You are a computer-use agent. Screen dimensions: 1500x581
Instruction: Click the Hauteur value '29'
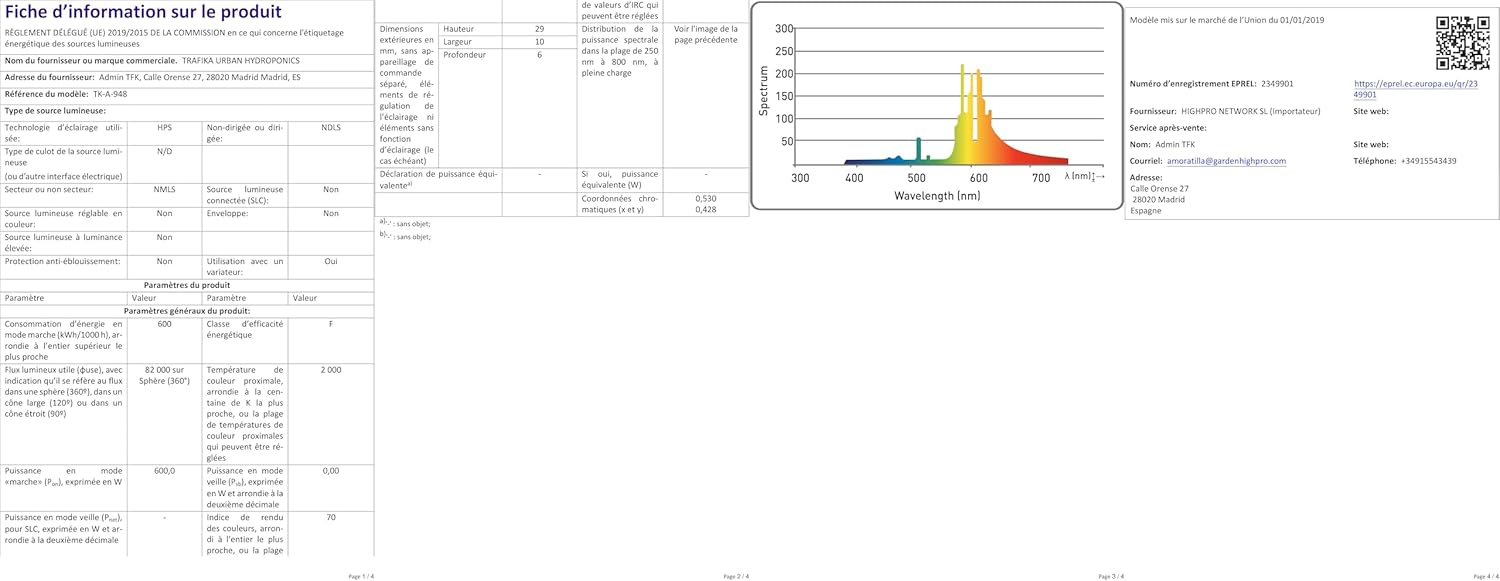pos(539,29)
